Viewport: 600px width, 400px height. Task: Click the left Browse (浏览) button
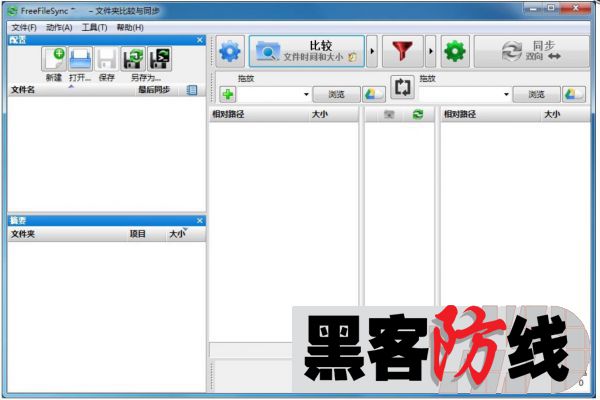click(336, 94)
